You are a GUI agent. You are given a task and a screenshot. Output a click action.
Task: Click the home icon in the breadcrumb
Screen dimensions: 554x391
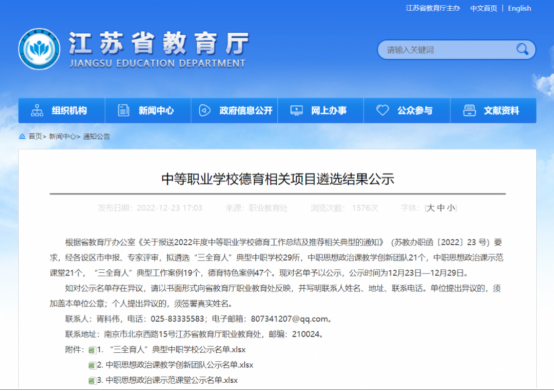[x=22, y=136]
